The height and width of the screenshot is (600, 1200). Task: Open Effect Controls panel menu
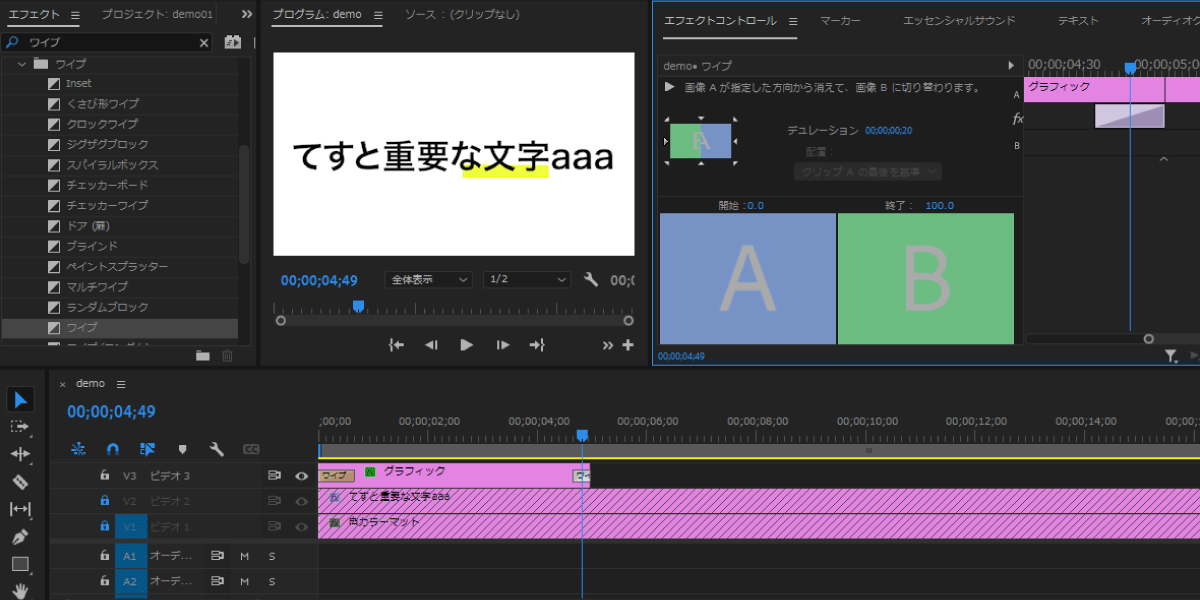coord(793,21)
